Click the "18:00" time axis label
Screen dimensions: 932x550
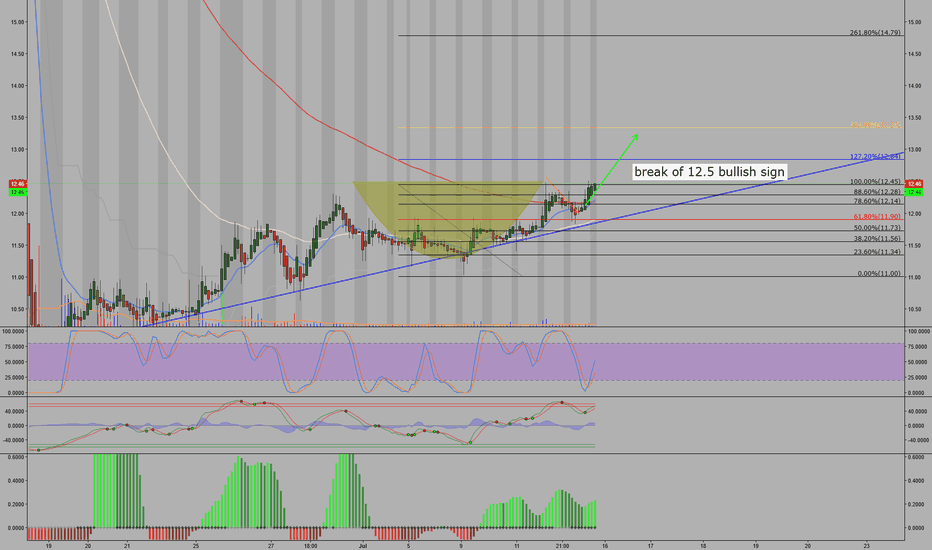pyautogui.click(x=310, y=545)
